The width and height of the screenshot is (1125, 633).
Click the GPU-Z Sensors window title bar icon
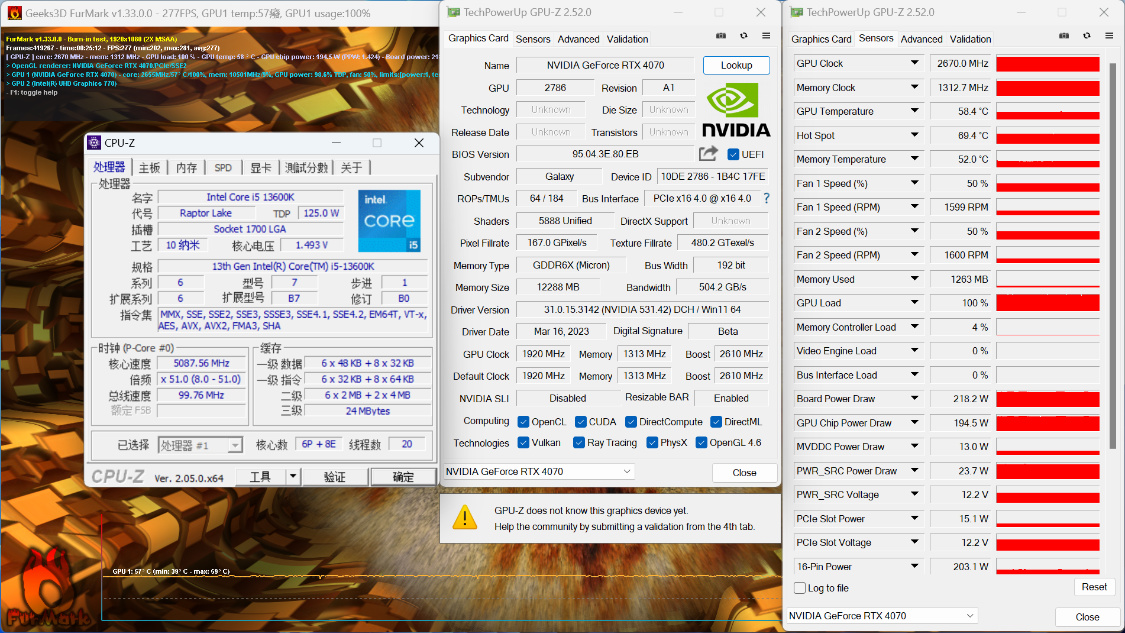click(796, 12)
